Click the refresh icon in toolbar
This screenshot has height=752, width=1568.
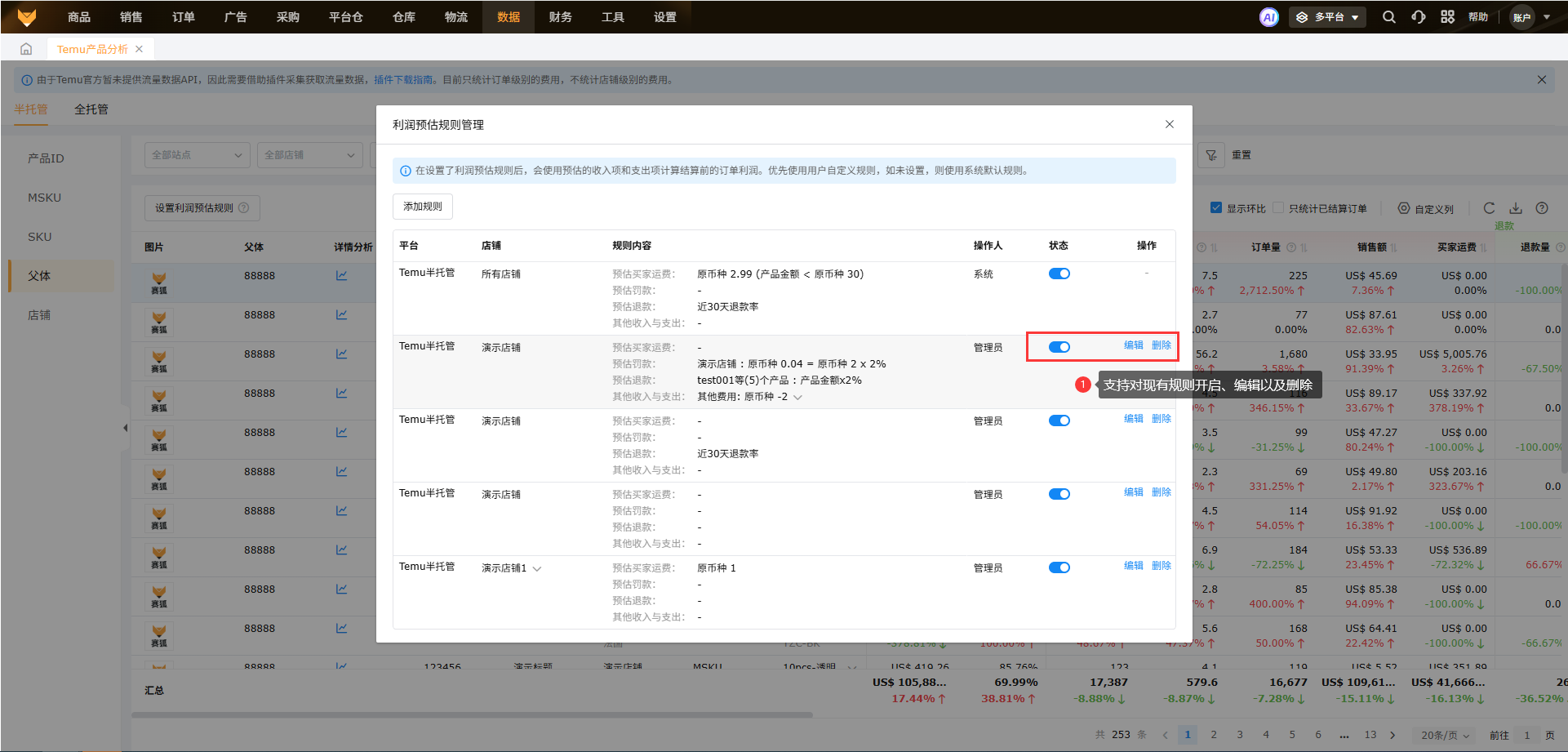tap(1490, 208)
